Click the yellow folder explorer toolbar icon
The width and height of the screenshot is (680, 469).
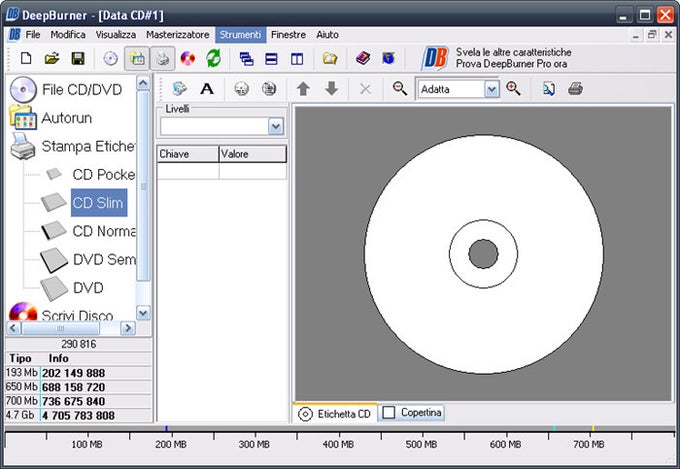[330, 58]
